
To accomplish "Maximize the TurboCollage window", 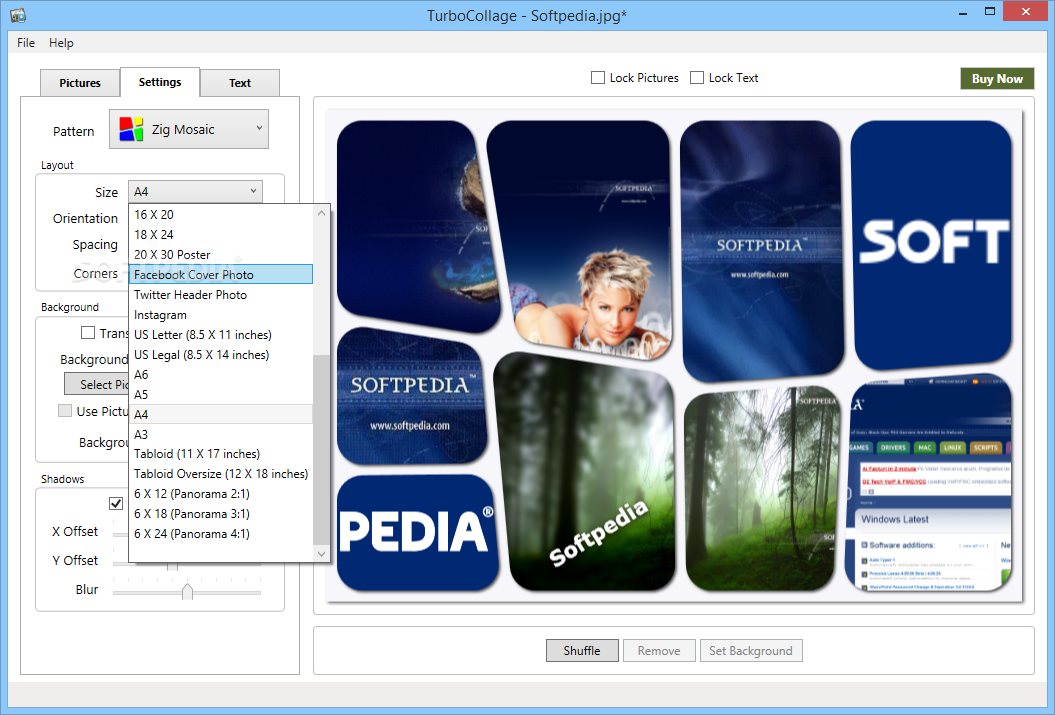I will point(990,11).
